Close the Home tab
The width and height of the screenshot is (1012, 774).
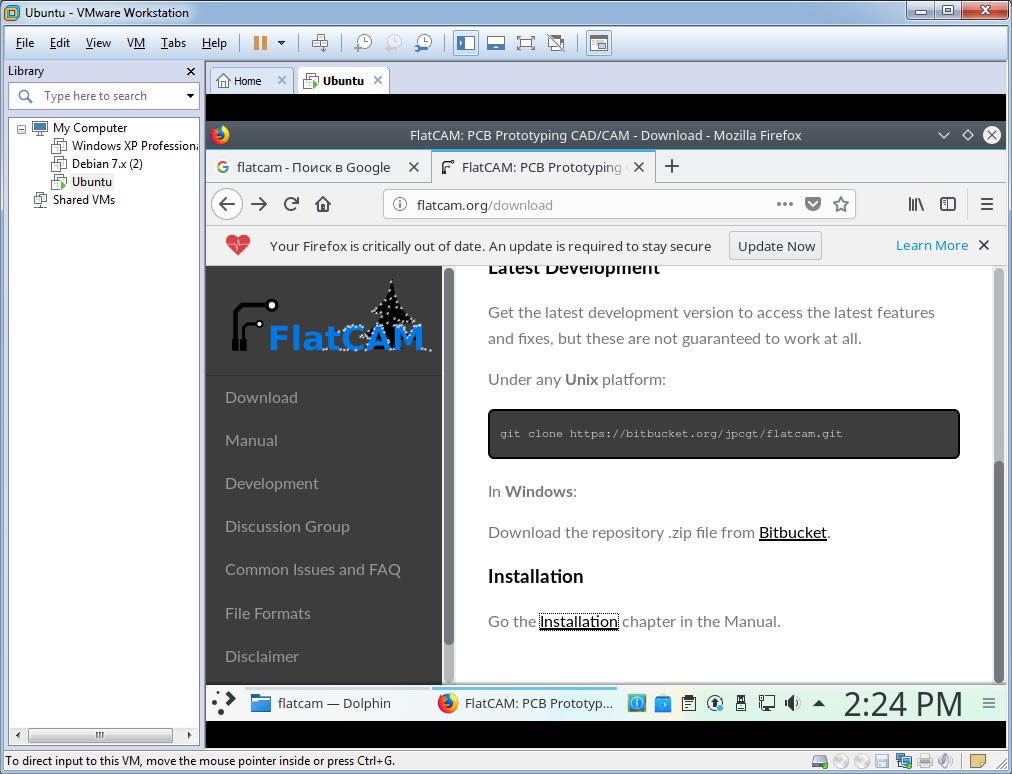click(281, 80)
